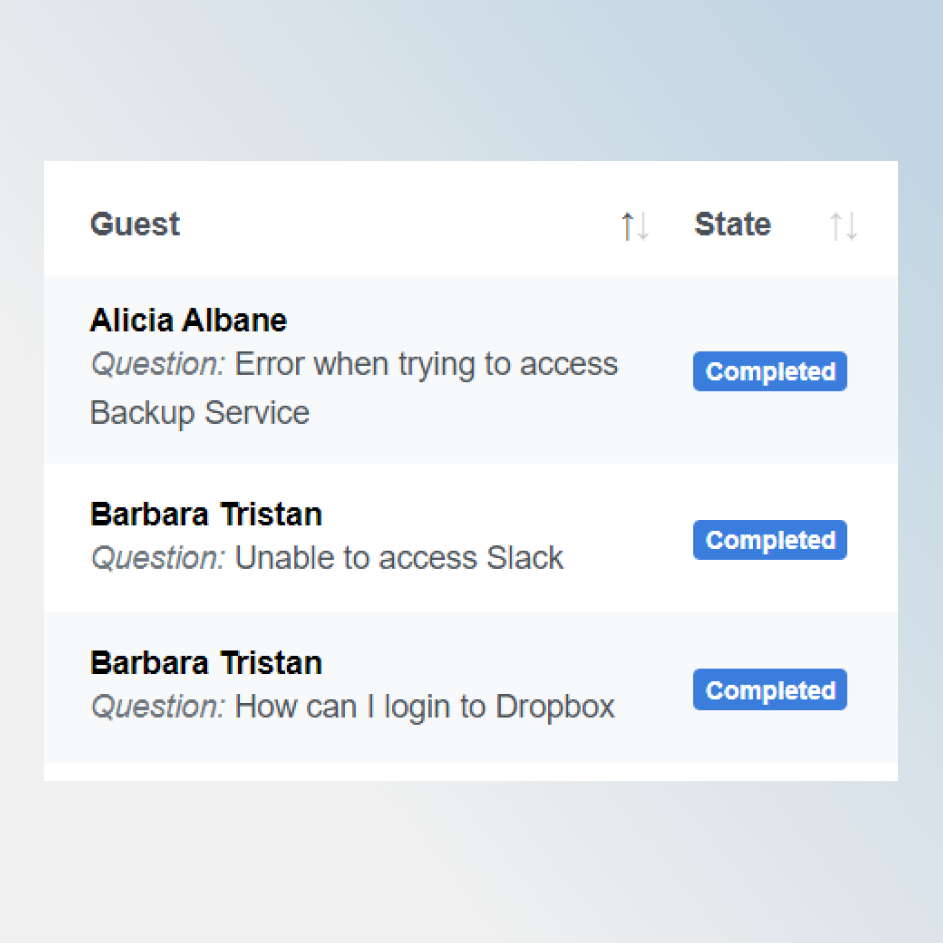Open Barbara Tristan's name above Slack question
943x943 pixels.
[x=206, y=514]
